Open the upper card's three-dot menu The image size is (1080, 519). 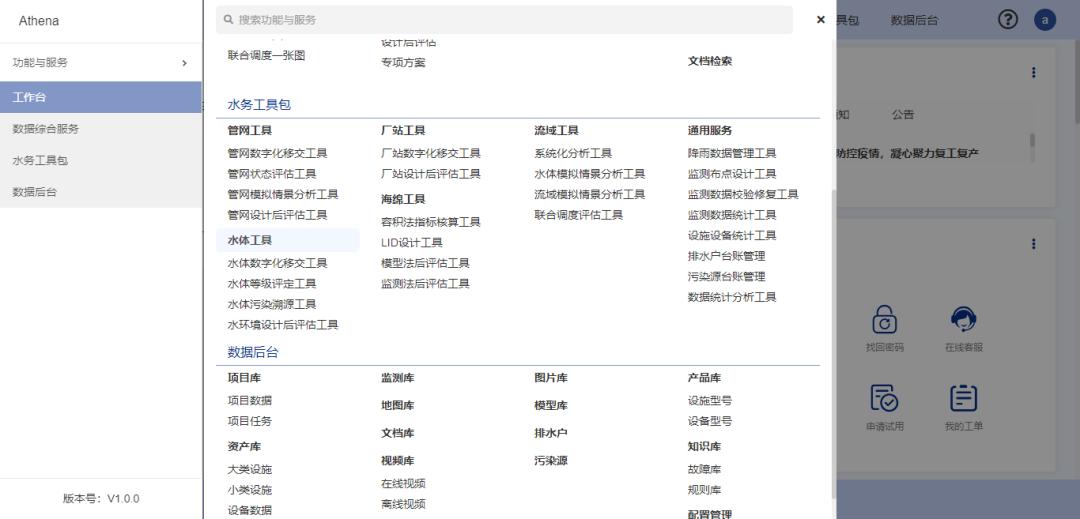[x=1033, y=73]
